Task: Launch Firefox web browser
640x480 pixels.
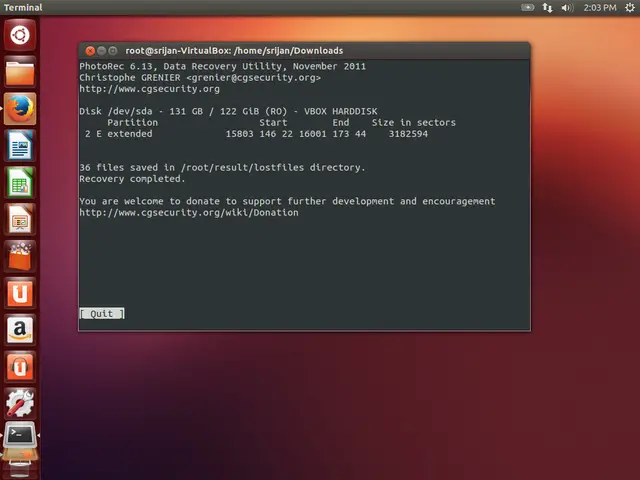Action: pos(20,109)
